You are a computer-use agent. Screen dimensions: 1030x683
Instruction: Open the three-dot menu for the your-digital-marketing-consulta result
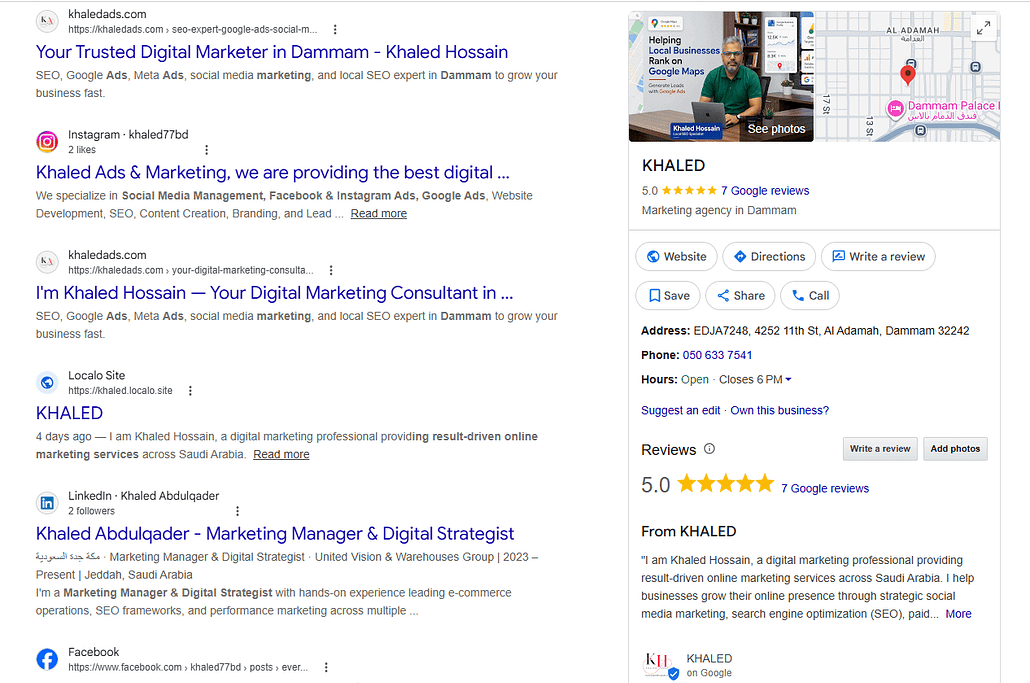pyautogui.click(x=331, y=270)
